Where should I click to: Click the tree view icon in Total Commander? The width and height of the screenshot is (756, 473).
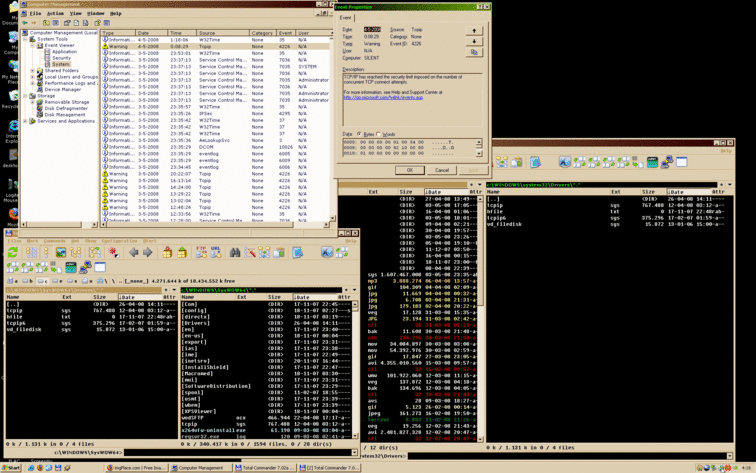pos(75,252)
